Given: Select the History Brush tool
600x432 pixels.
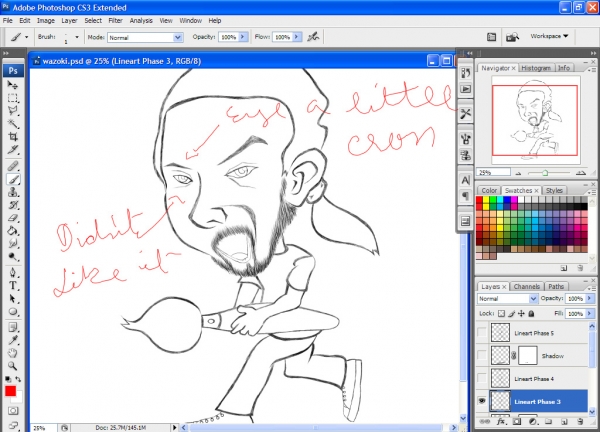Looking at the screenshot, I should (13, 205).
